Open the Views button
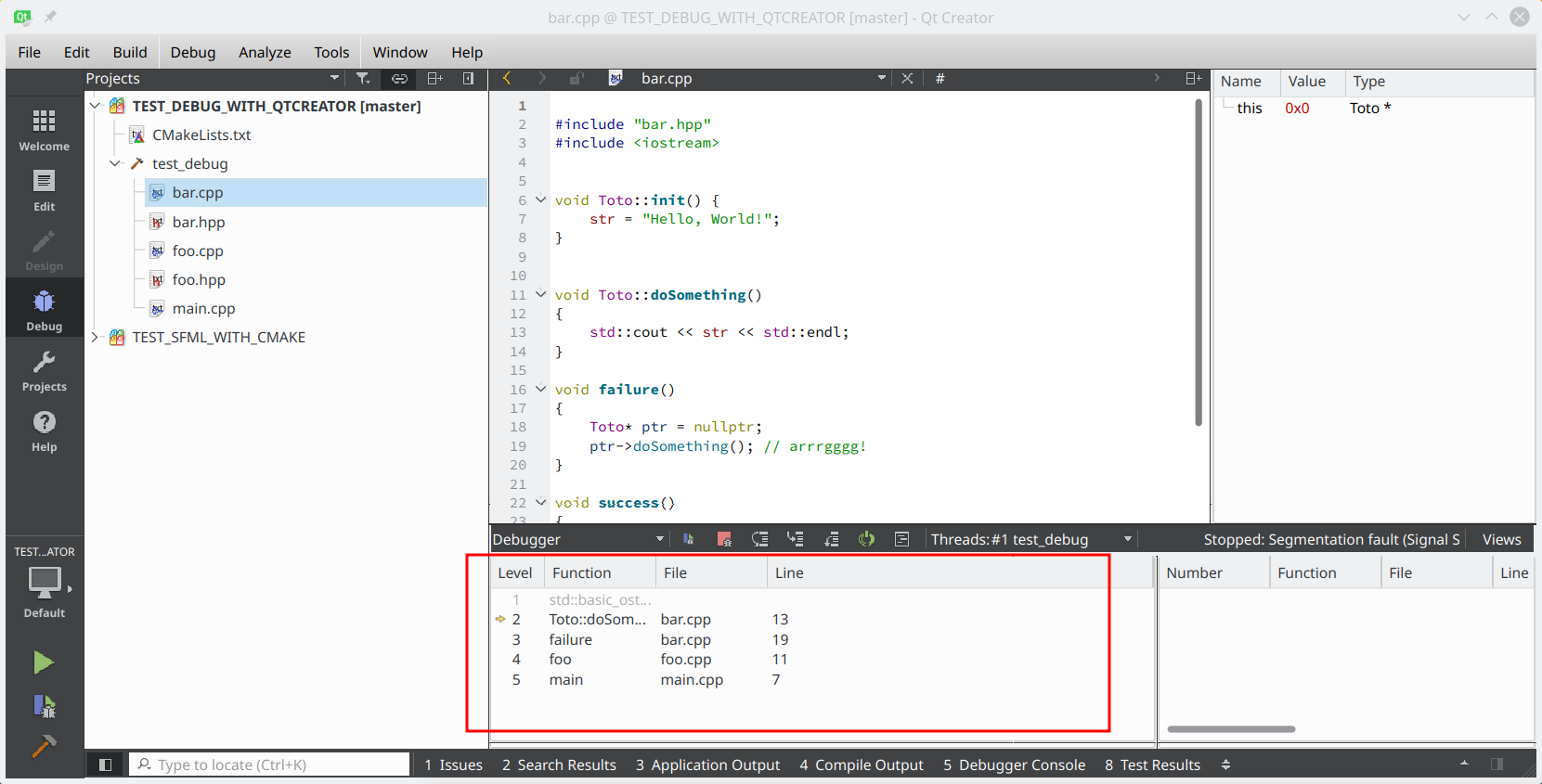This screenshot has width=1542, height=784. coord(1501,539)
